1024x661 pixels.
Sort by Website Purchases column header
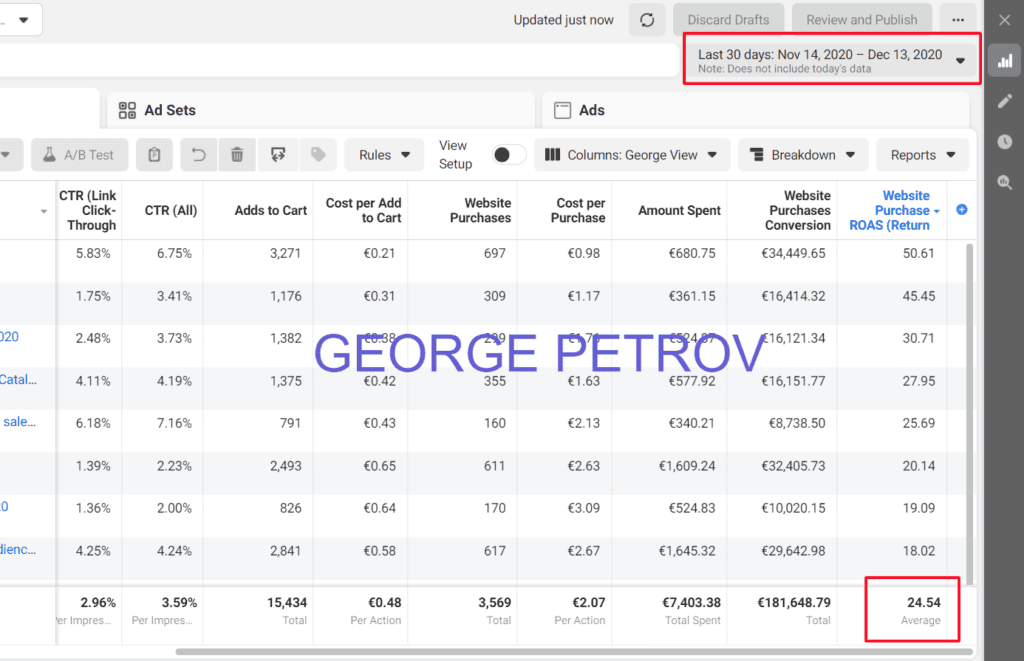(x=481, y=210)
